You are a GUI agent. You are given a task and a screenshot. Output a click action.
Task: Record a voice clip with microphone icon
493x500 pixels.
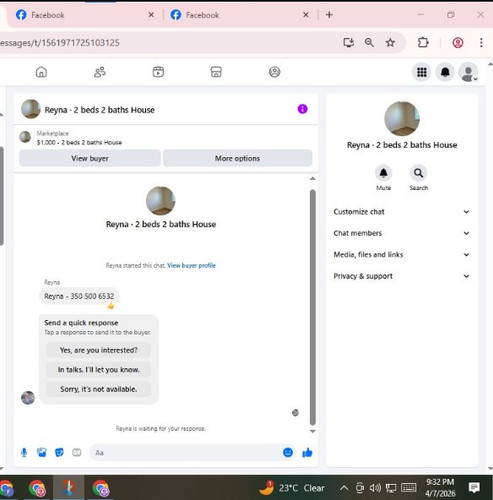24,453
